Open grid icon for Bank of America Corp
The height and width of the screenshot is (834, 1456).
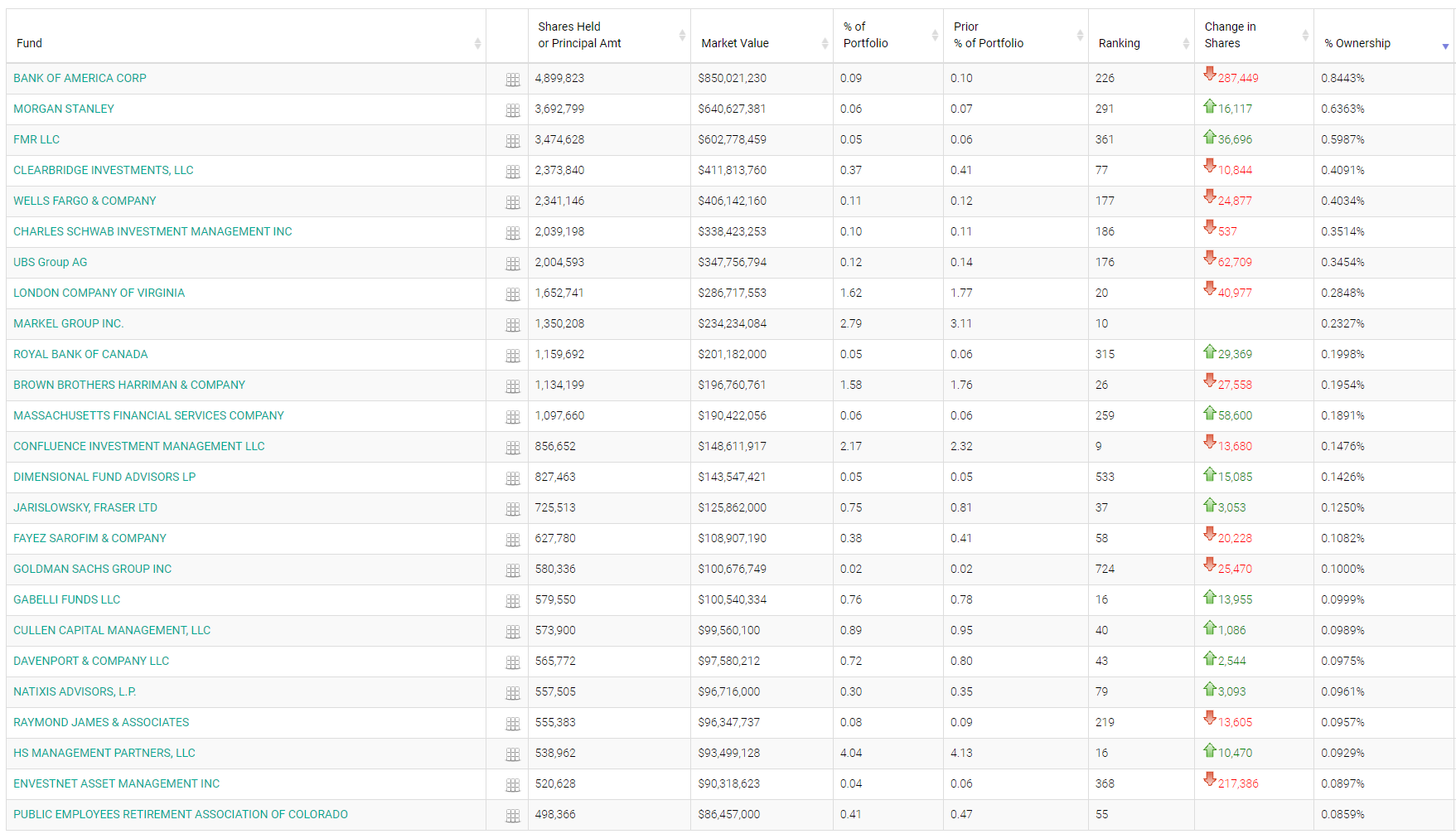click(513, 80)
